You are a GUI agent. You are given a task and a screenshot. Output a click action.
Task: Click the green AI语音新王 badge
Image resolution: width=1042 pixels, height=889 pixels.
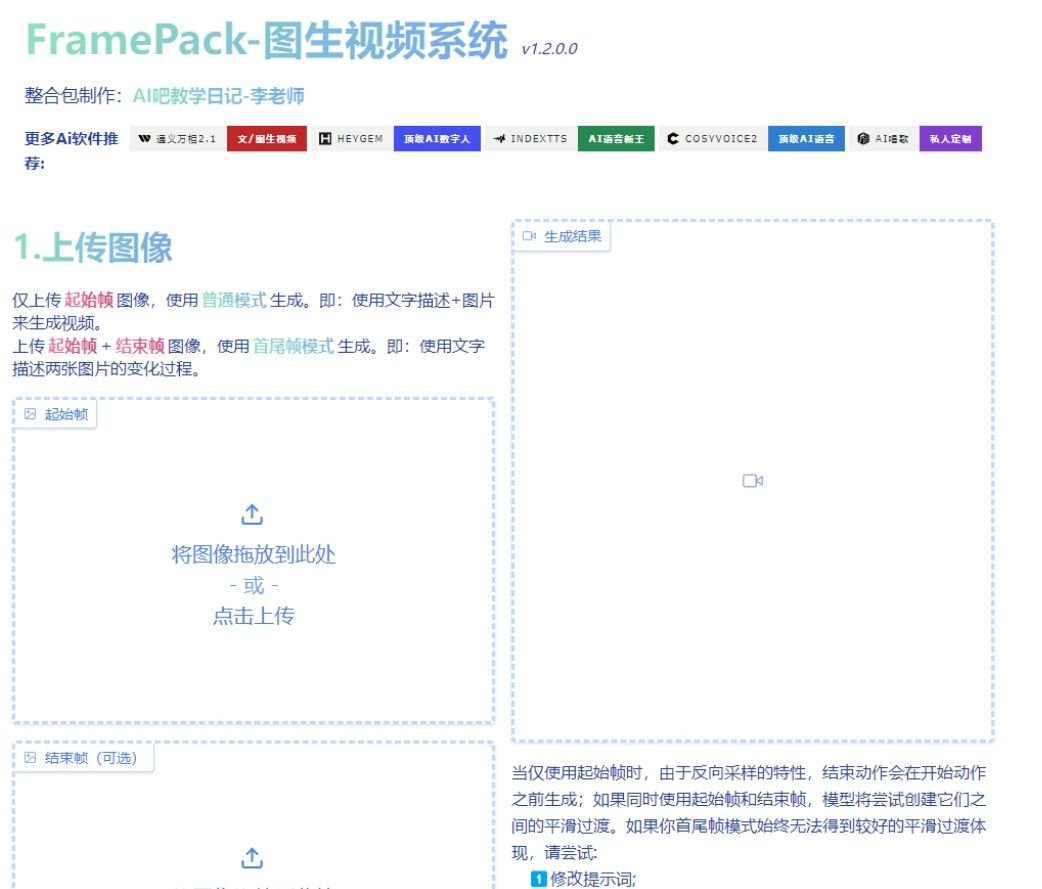coord(616,139)
